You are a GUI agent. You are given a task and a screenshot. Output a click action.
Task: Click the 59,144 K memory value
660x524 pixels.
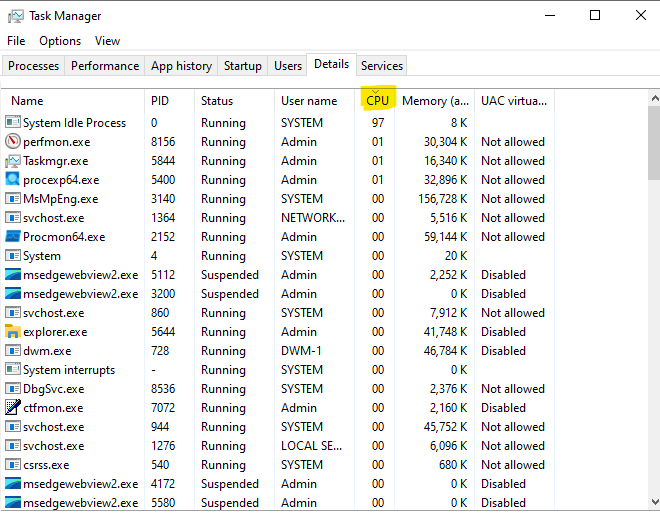pyautogui.click(x=445, y=237)
